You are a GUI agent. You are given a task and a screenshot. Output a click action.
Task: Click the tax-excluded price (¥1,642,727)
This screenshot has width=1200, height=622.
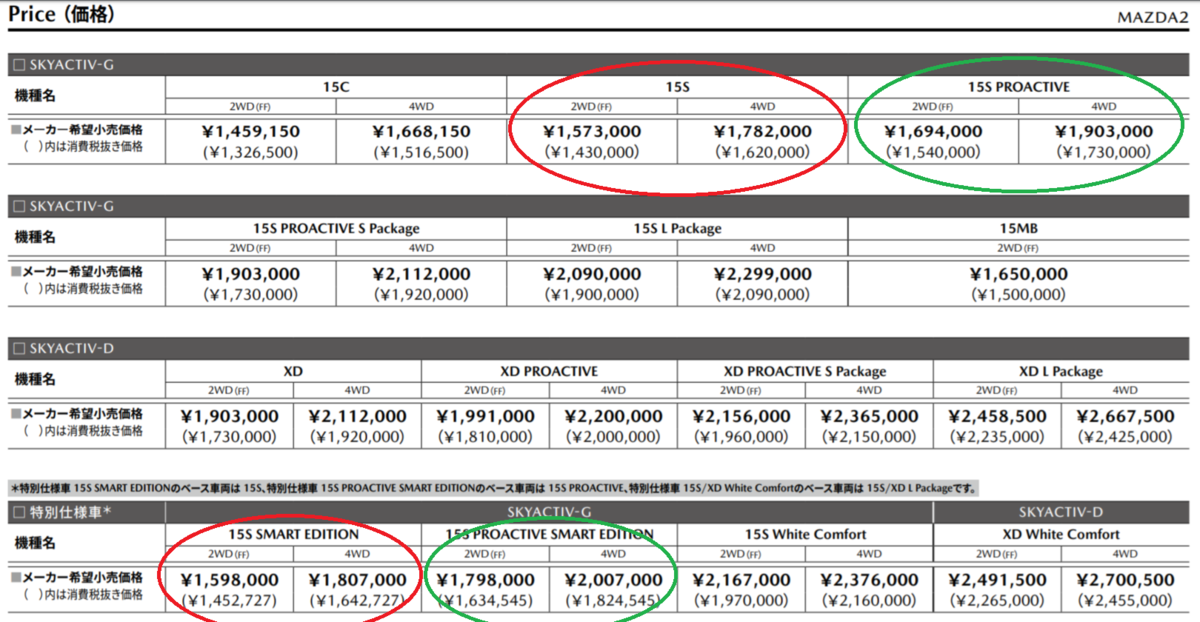coord(357,601)
